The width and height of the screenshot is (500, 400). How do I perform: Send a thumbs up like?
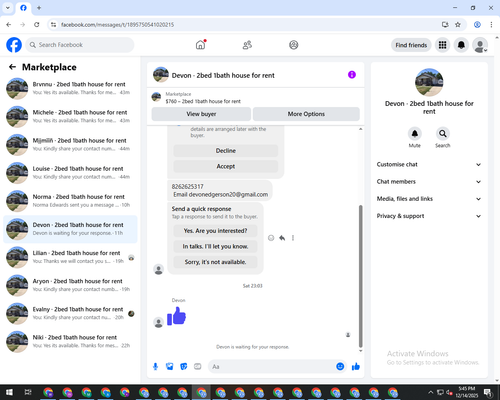pyautogui.click(x=356, y=367)
